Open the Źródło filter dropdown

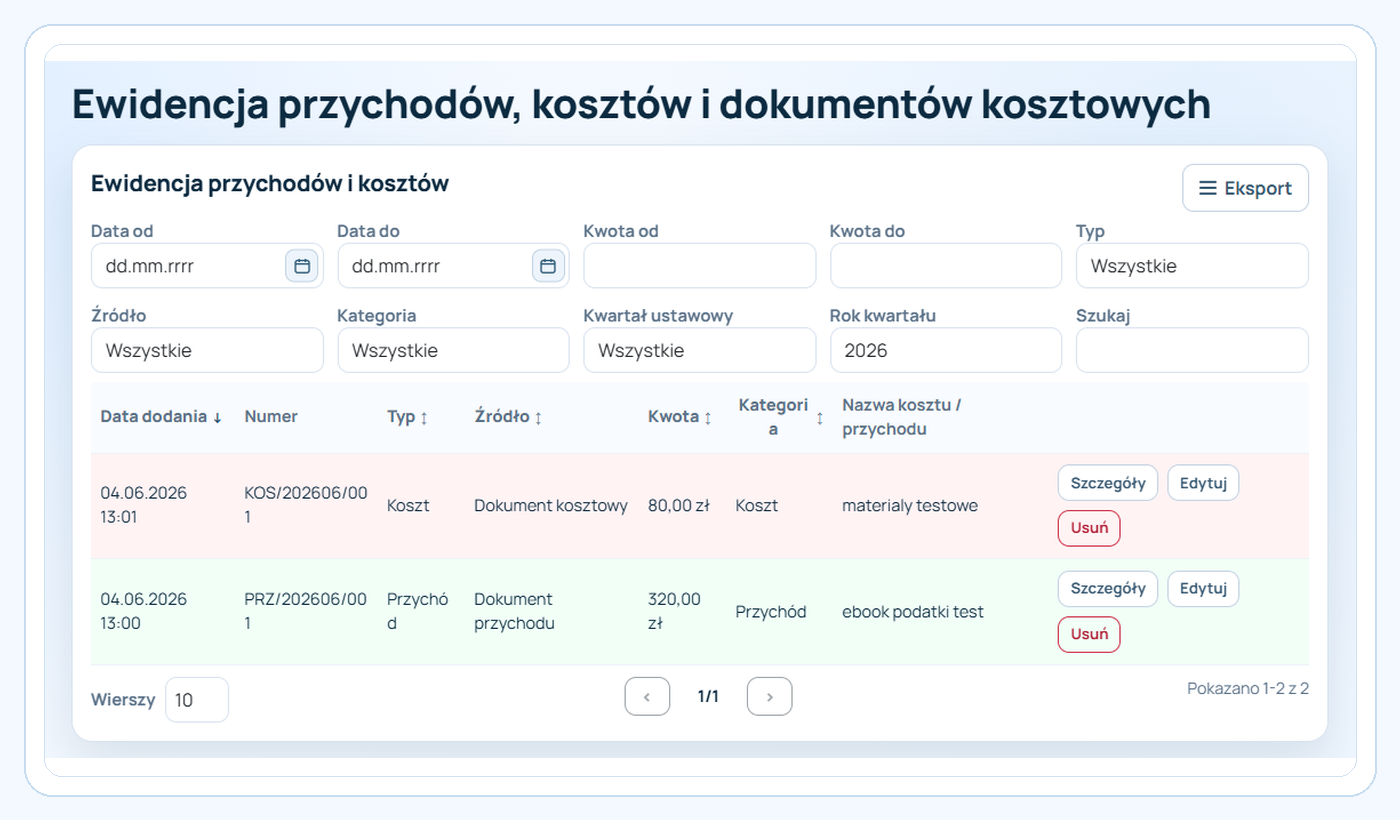pyautogui.click(x=207, y=351)
